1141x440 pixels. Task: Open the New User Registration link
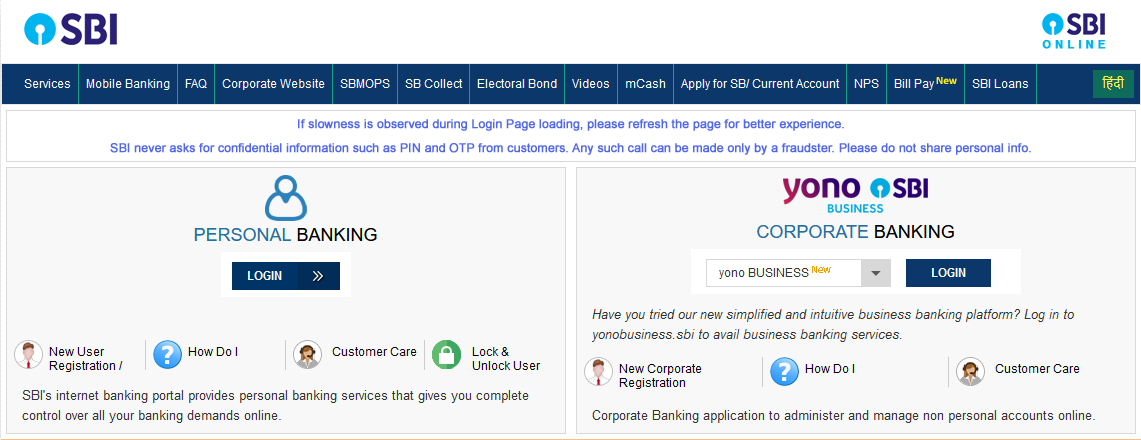(x=86, y=359)
